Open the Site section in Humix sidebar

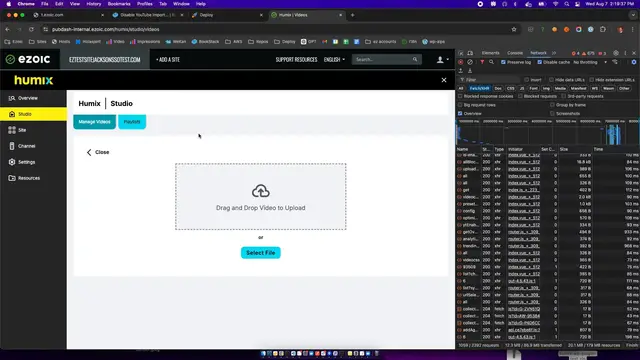point(33,130)
